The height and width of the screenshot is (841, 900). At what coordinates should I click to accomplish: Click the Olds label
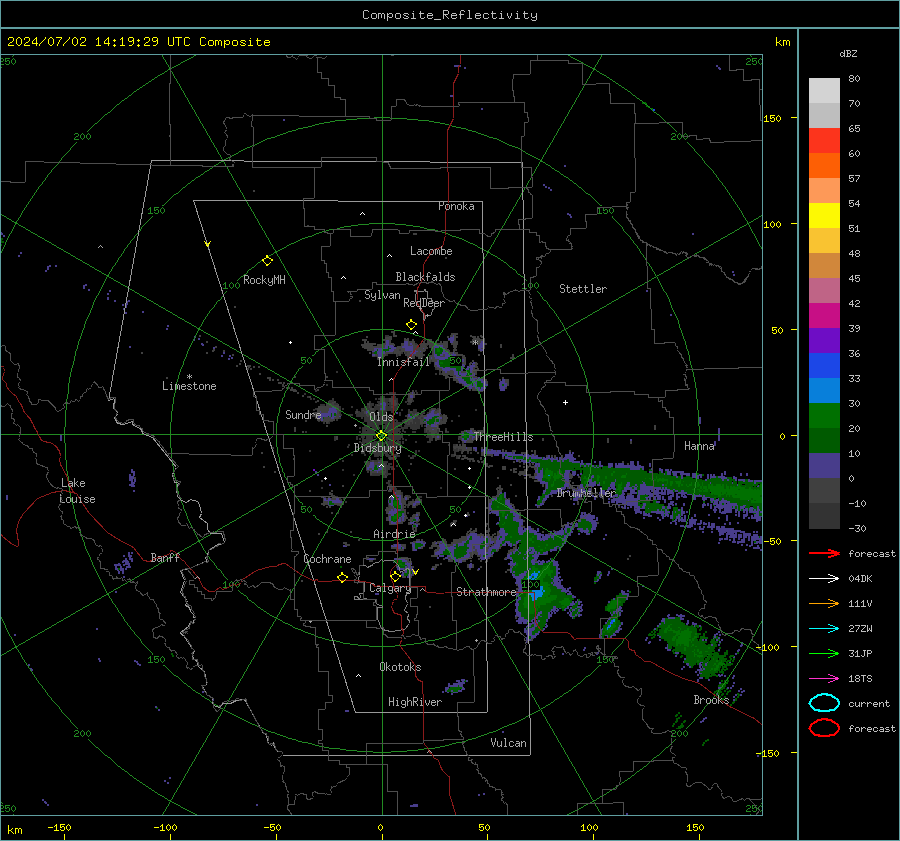click(x=381, y=417)
